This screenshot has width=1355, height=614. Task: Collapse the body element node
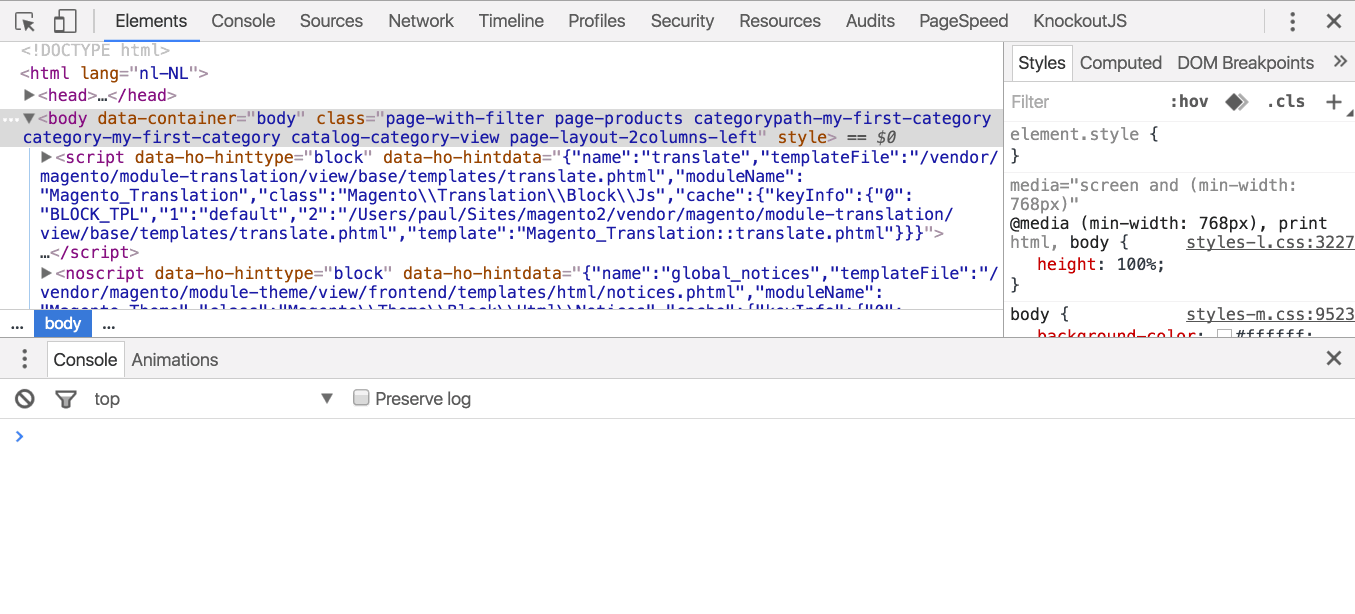(x=29, y=119)
